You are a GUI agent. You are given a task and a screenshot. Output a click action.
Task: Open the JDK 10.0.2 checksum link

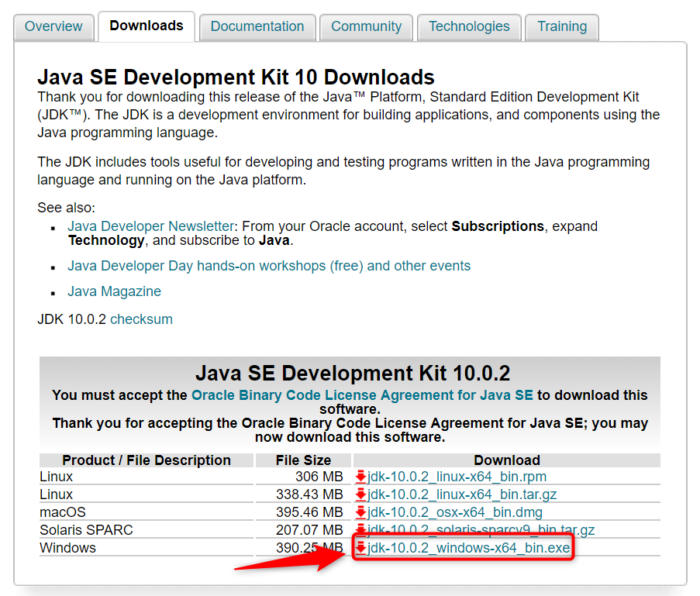tap(141, 319)
